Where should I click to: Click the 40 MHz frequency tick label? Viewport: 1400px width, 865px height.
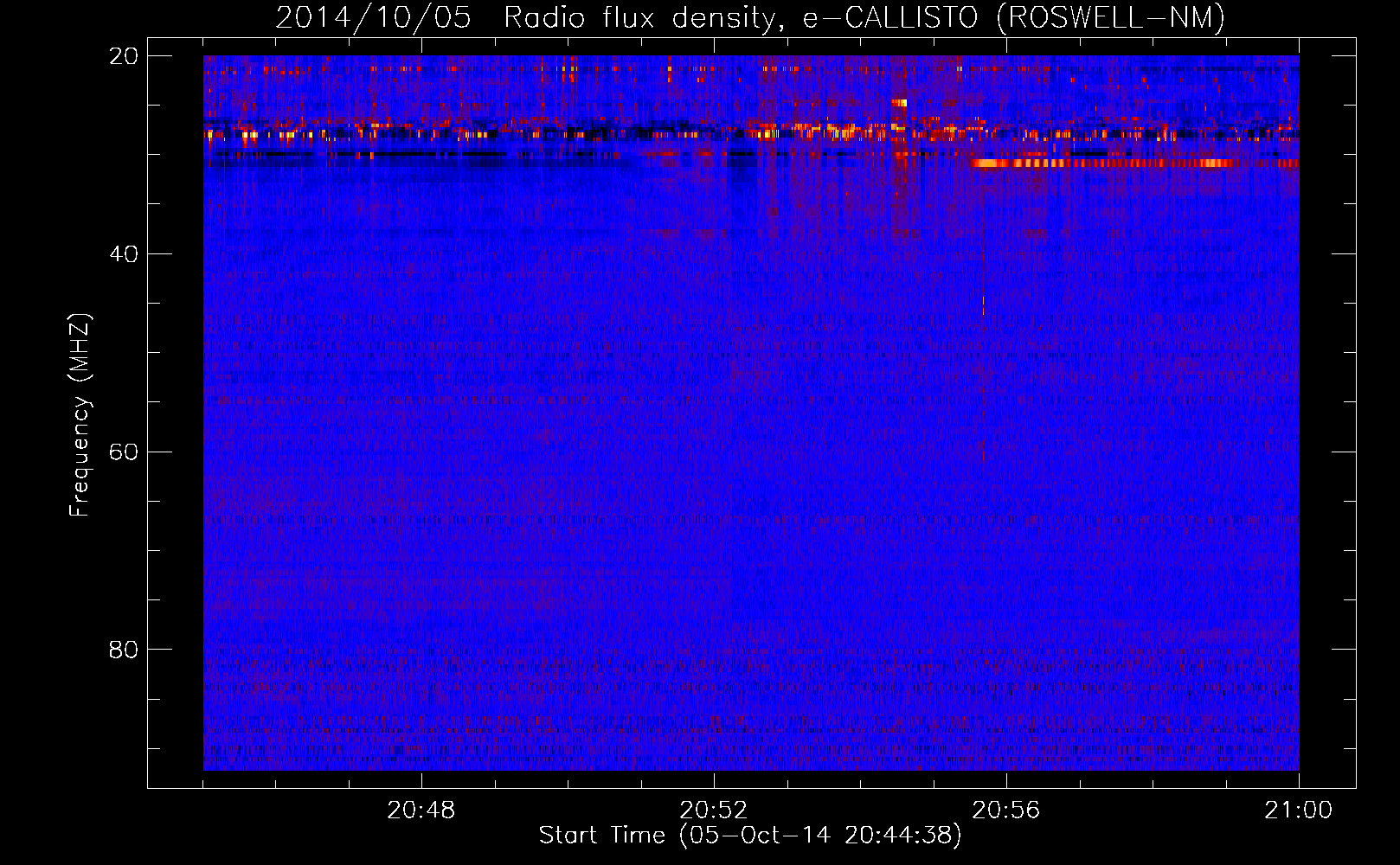(124, 254)
